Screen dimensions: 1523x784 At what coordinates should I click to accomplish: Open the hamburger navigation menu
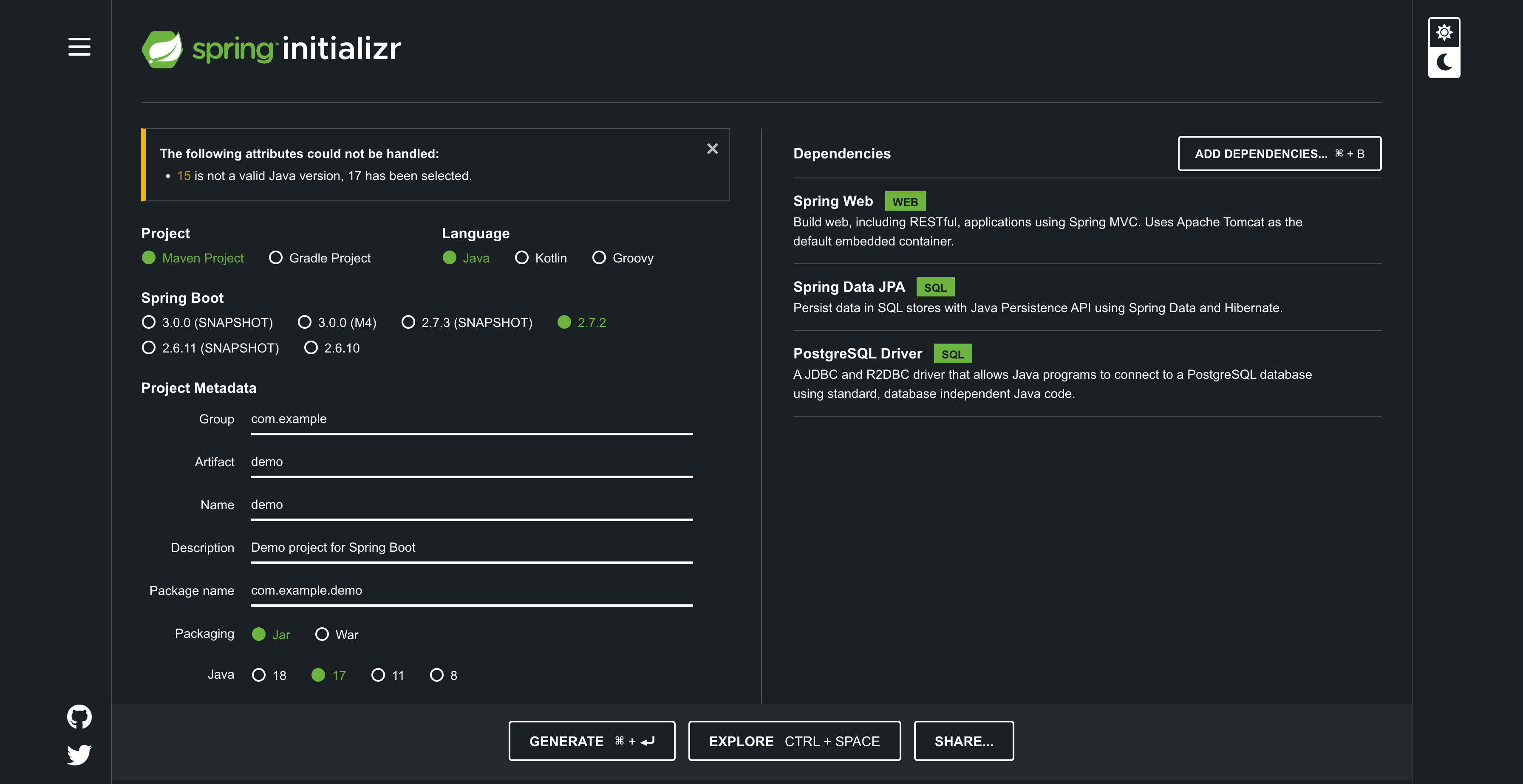pos(79,47)
